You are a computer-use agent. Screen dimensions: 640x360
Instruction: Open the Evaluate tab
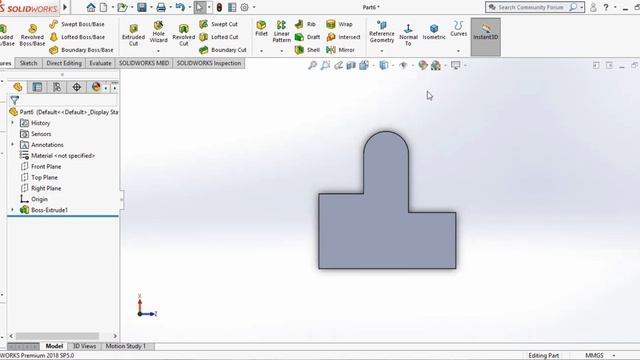point(100,63)
